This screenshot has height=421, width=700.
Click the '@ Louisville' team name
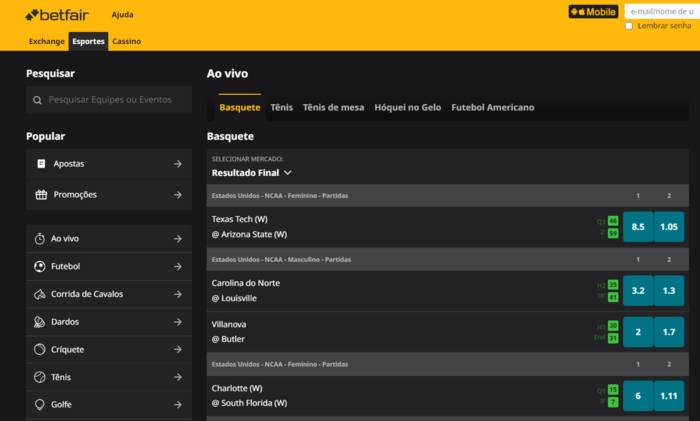click(234, 298)
